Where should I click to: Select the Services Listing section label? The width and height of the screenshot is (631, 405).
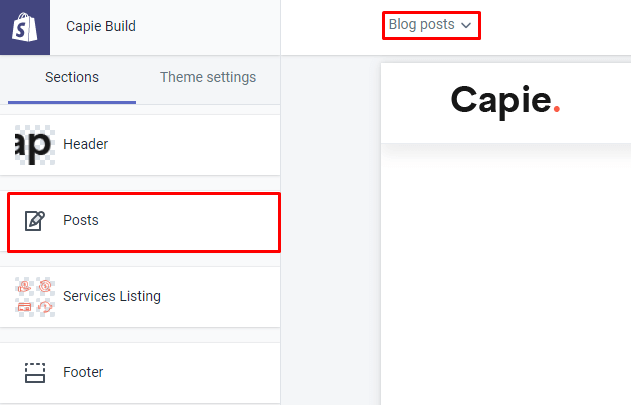pyautogui.click(x=112, y=296)
